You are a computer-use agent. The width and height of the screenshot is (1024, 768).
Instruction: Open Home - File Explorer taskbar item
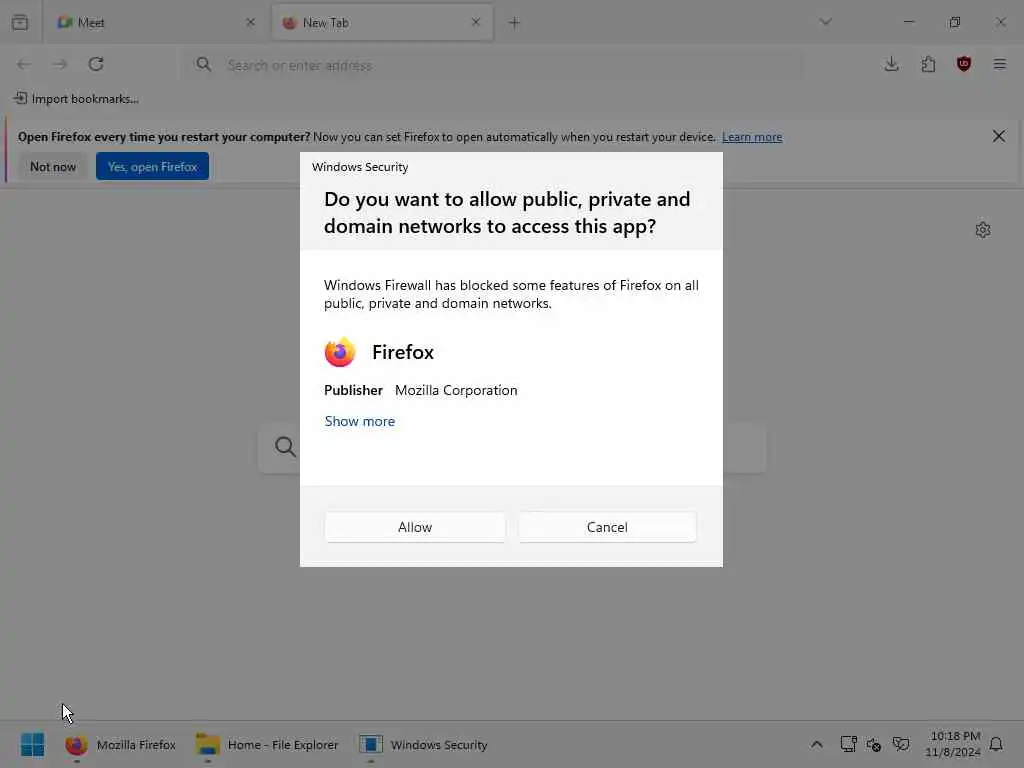[267, 744]
